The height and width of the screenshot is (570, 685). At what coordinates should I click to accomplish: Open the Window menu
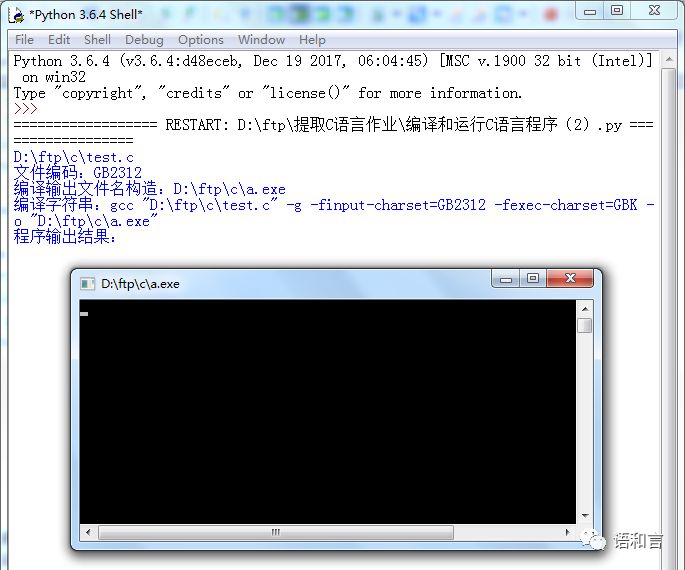(261, 40)
